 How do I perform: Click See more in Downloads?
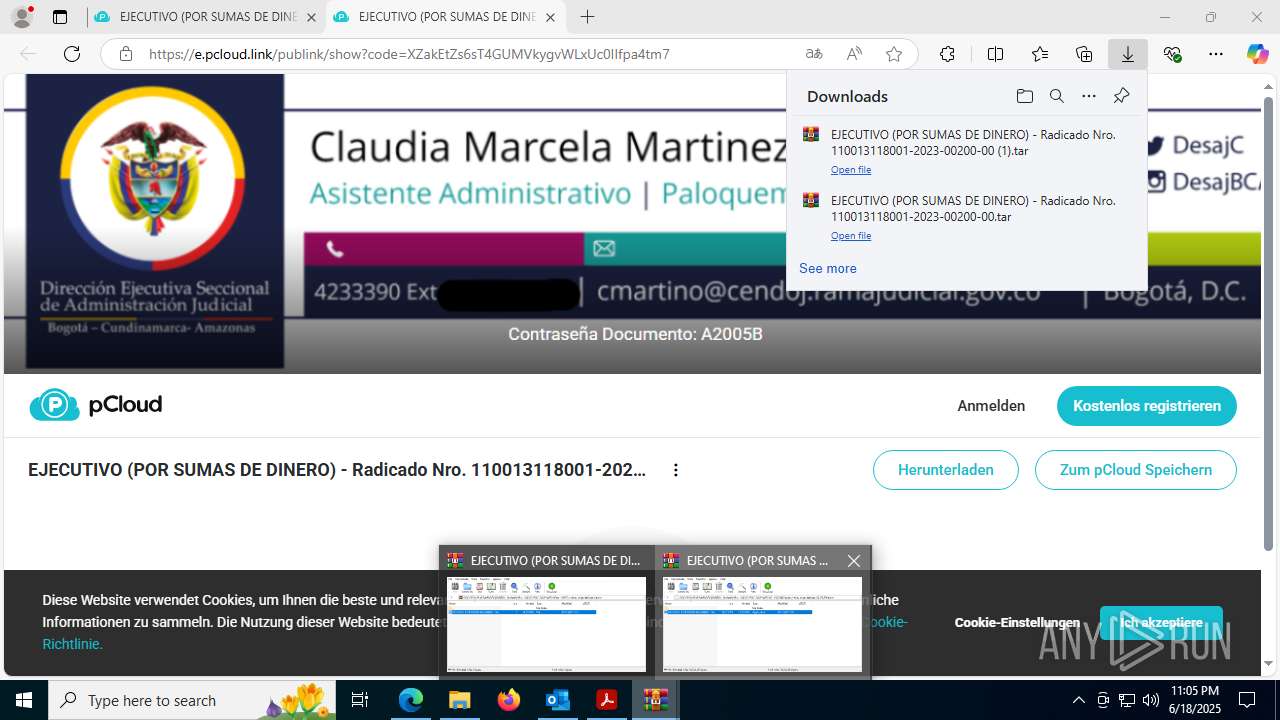click(x=827, y=268)
